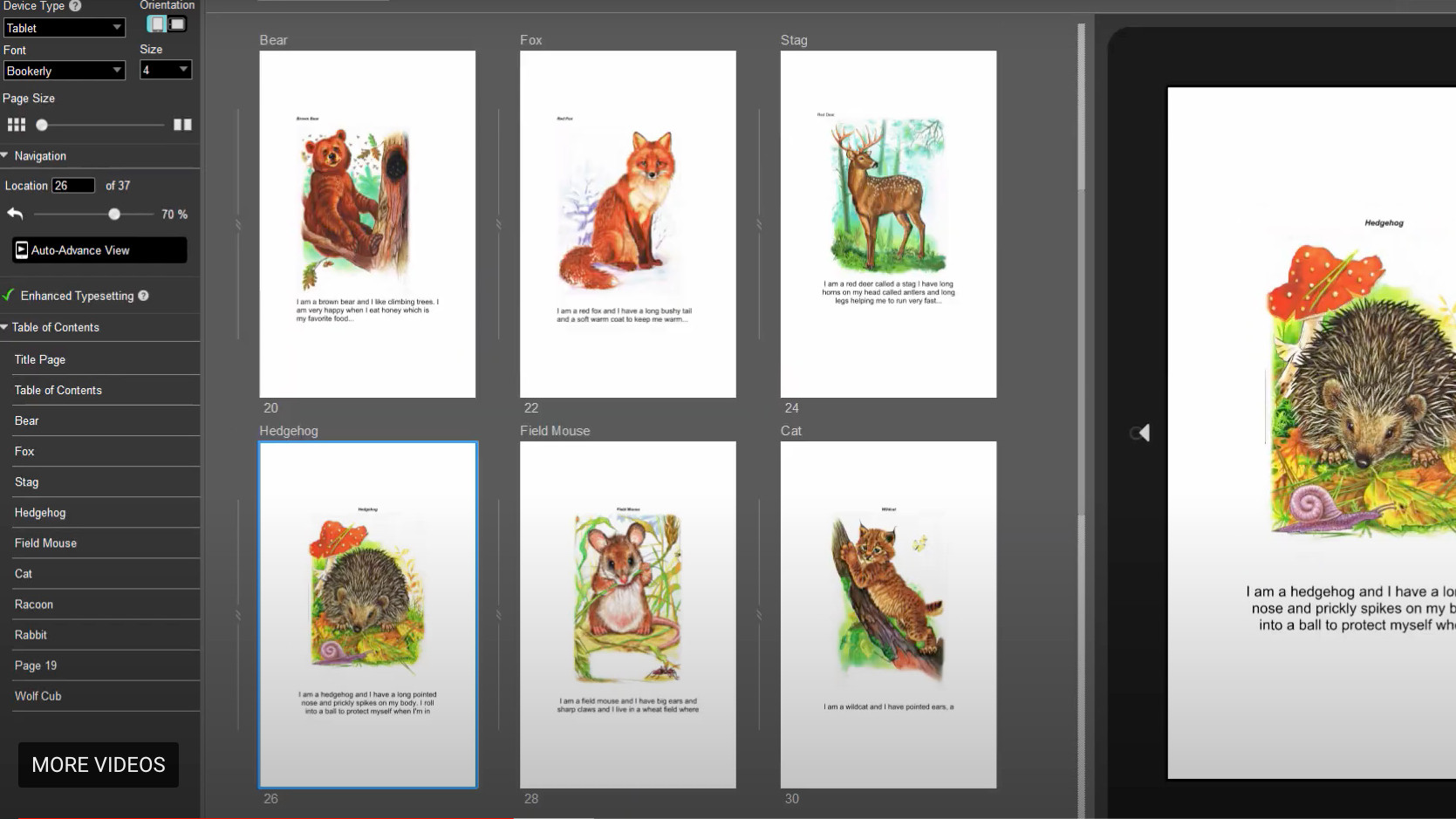Viewport: 1456px width, 819px height.
Task: Toggle Enhanced Typesetting off
Action: [9, 295]
